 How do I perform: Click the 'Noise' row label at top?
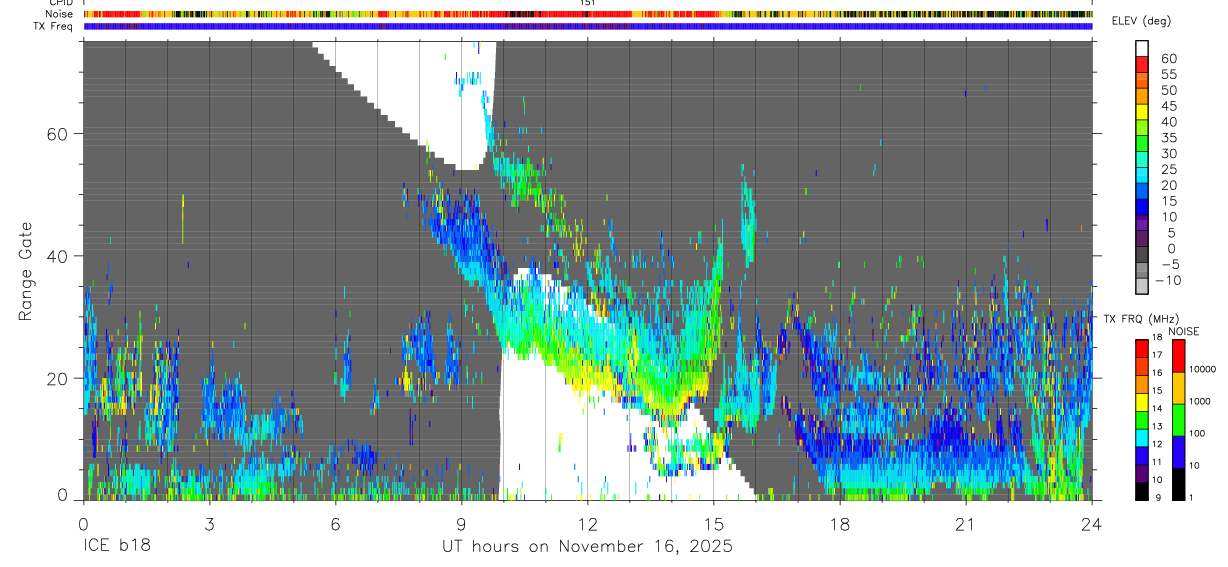coord(59,14)
